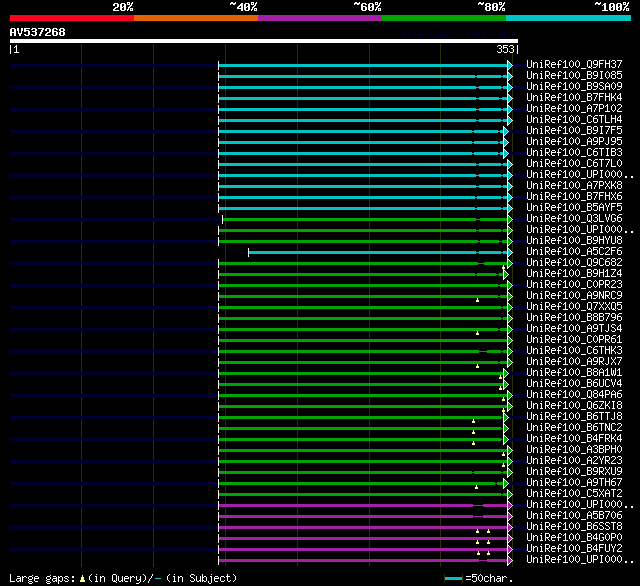This screenshot has width=640, height=586.
Task: Click the query end position 353 label
Action: click(505, 49)
